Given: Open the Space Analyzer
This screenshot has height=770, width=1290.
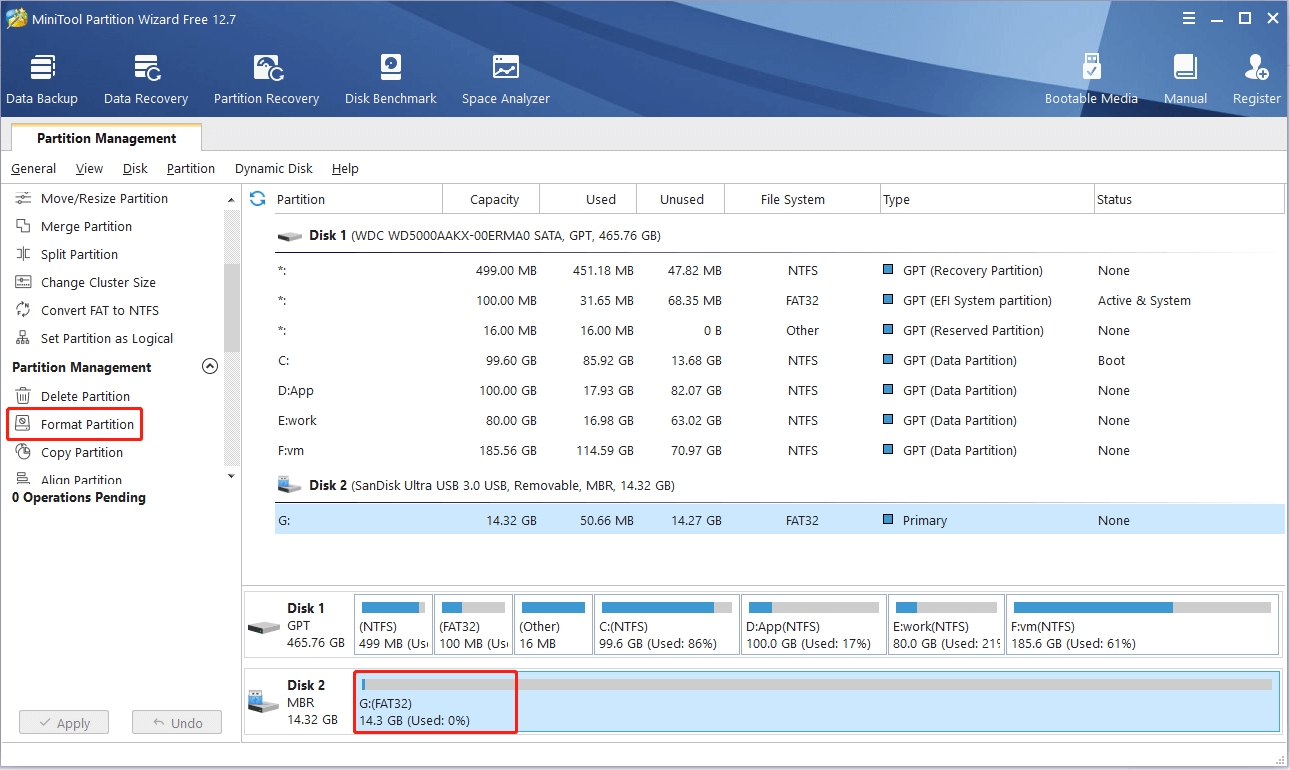Looking at the screenshot, I should [505, 79].
